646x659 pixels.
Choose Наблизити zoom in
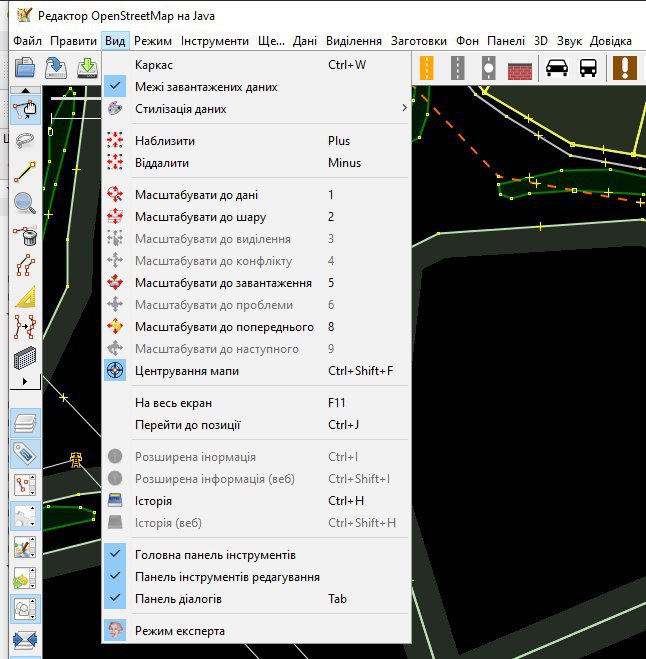(256, 140)
